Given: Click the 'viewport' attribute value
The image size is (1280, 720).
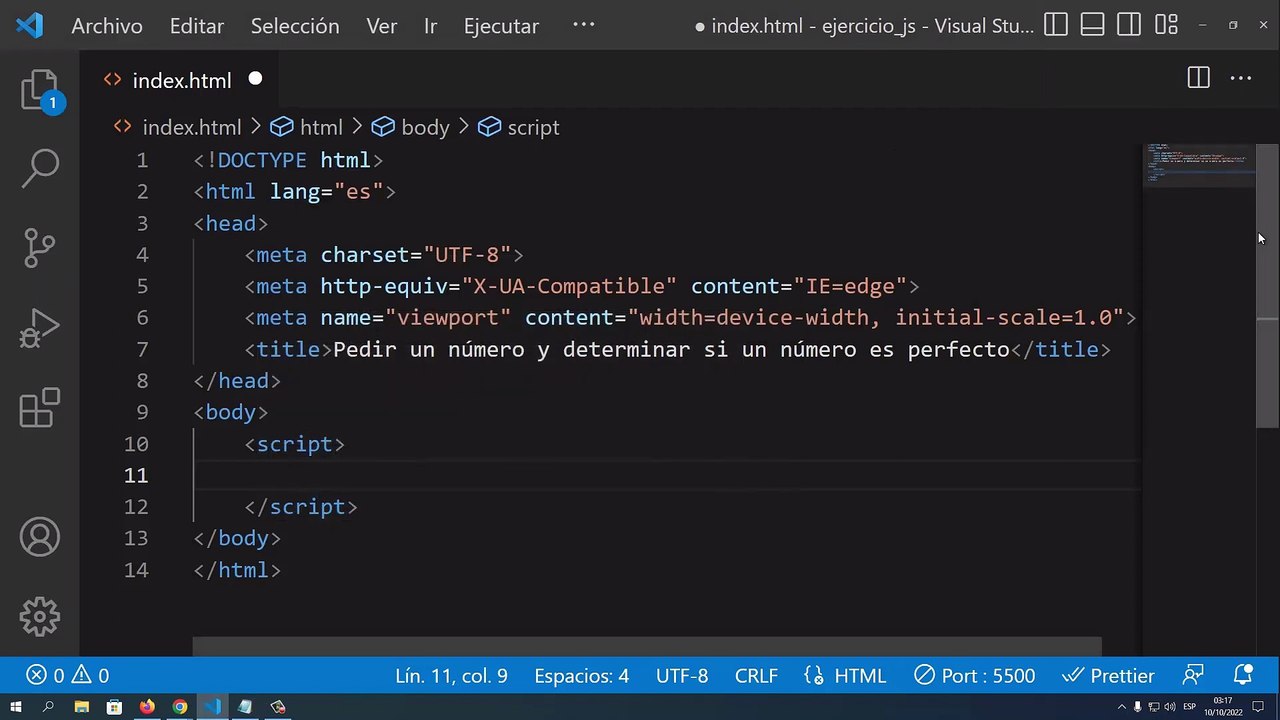Looking at the screenshot, I should tap(448, 317).
